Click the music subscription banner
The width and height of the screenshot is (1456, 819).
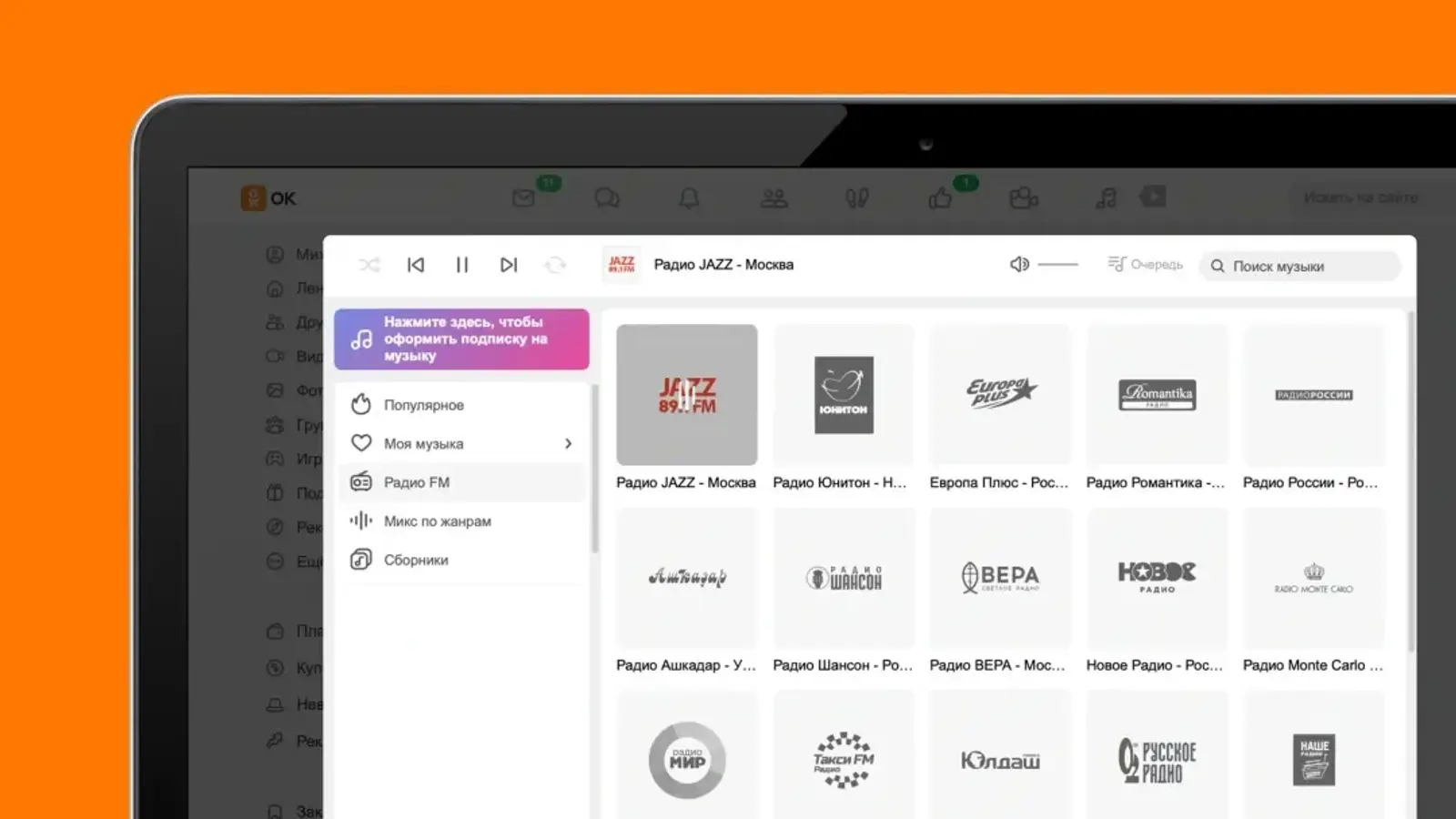tap(461, 339)
